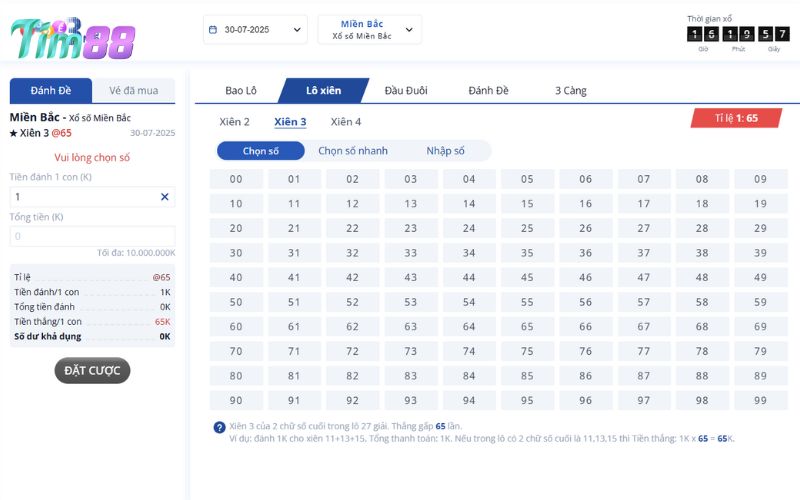
Task: Click the star icon beside Xiên 3
Action: (14, 133)
